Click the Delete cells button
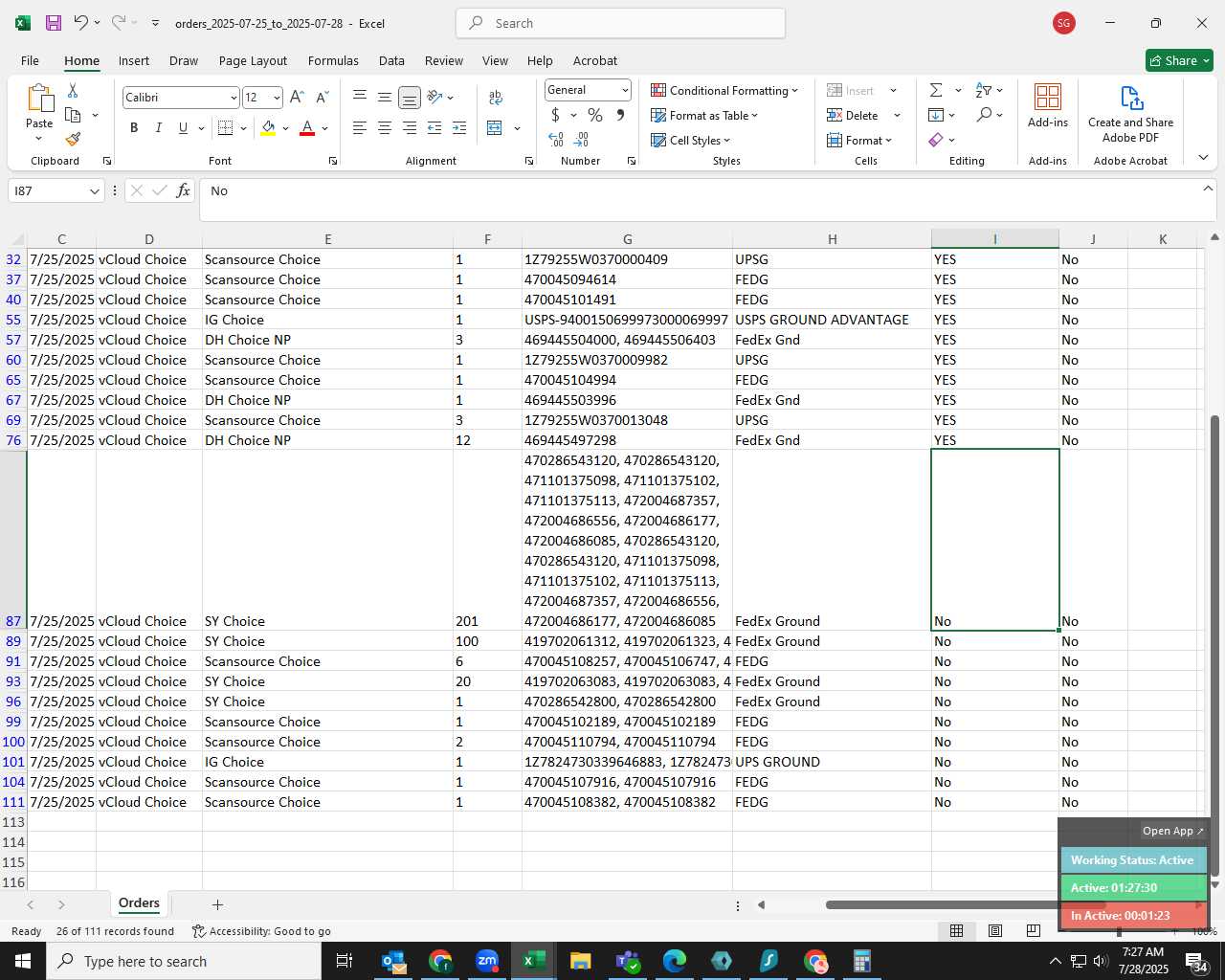 pyautogui.click(x=854, y=115)
